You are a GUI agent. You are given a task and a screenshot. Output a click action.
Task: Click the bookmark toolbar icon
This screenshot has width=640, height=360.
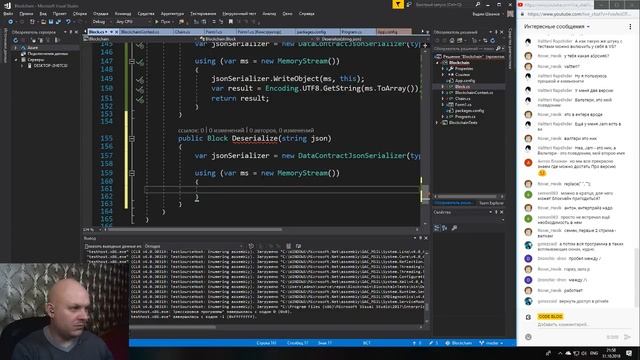231,22
